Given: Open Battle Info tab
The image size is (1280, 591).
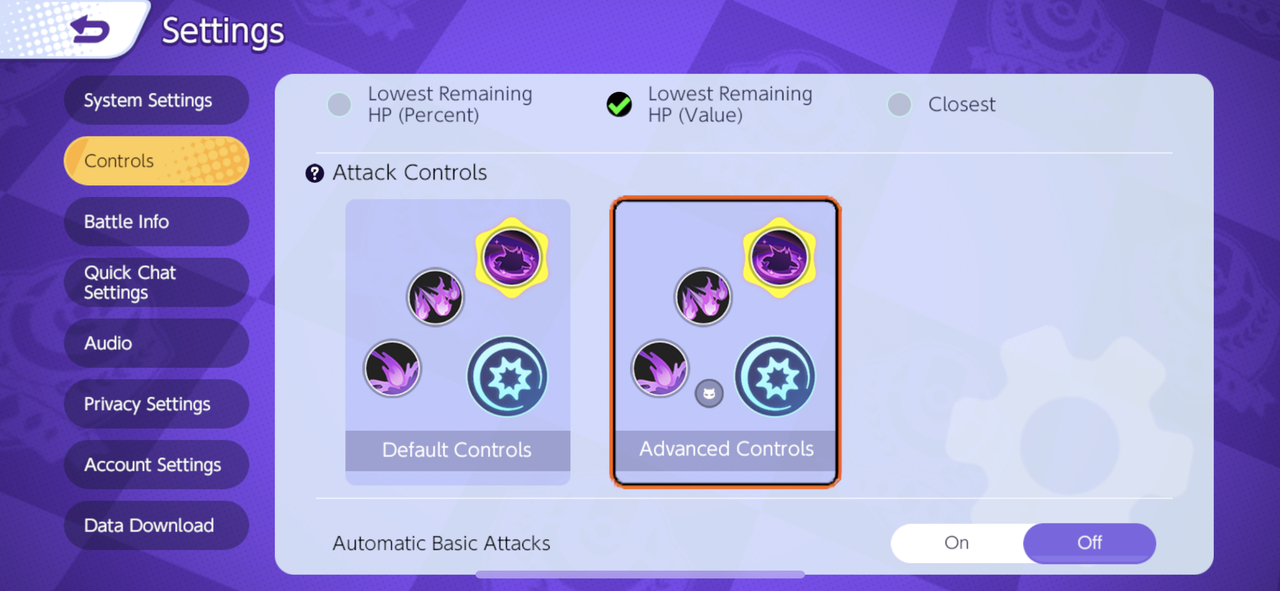Looking at the screenshot, I should click(x=156, y=222).
